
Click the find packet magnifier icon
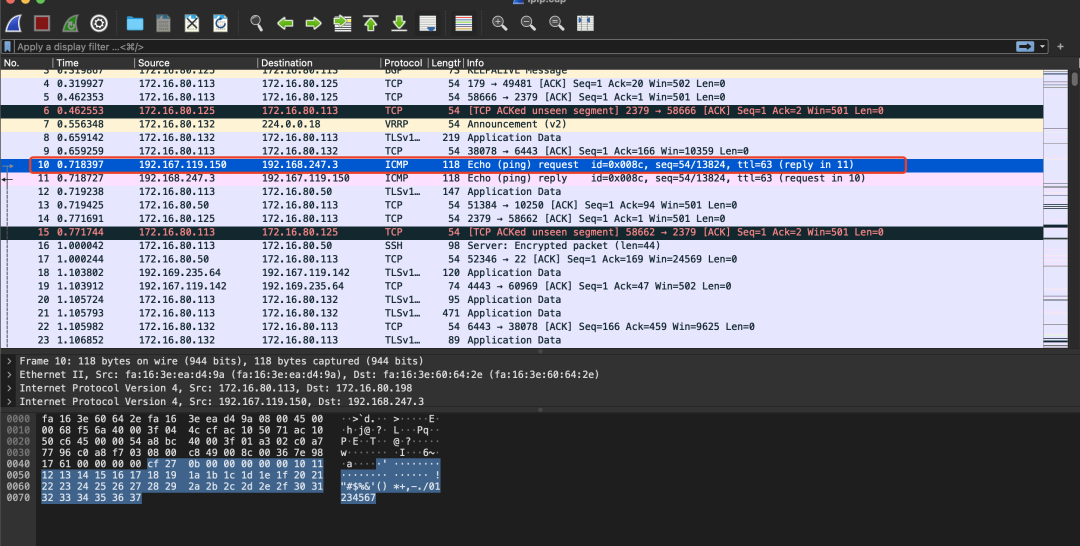[256, 22]
